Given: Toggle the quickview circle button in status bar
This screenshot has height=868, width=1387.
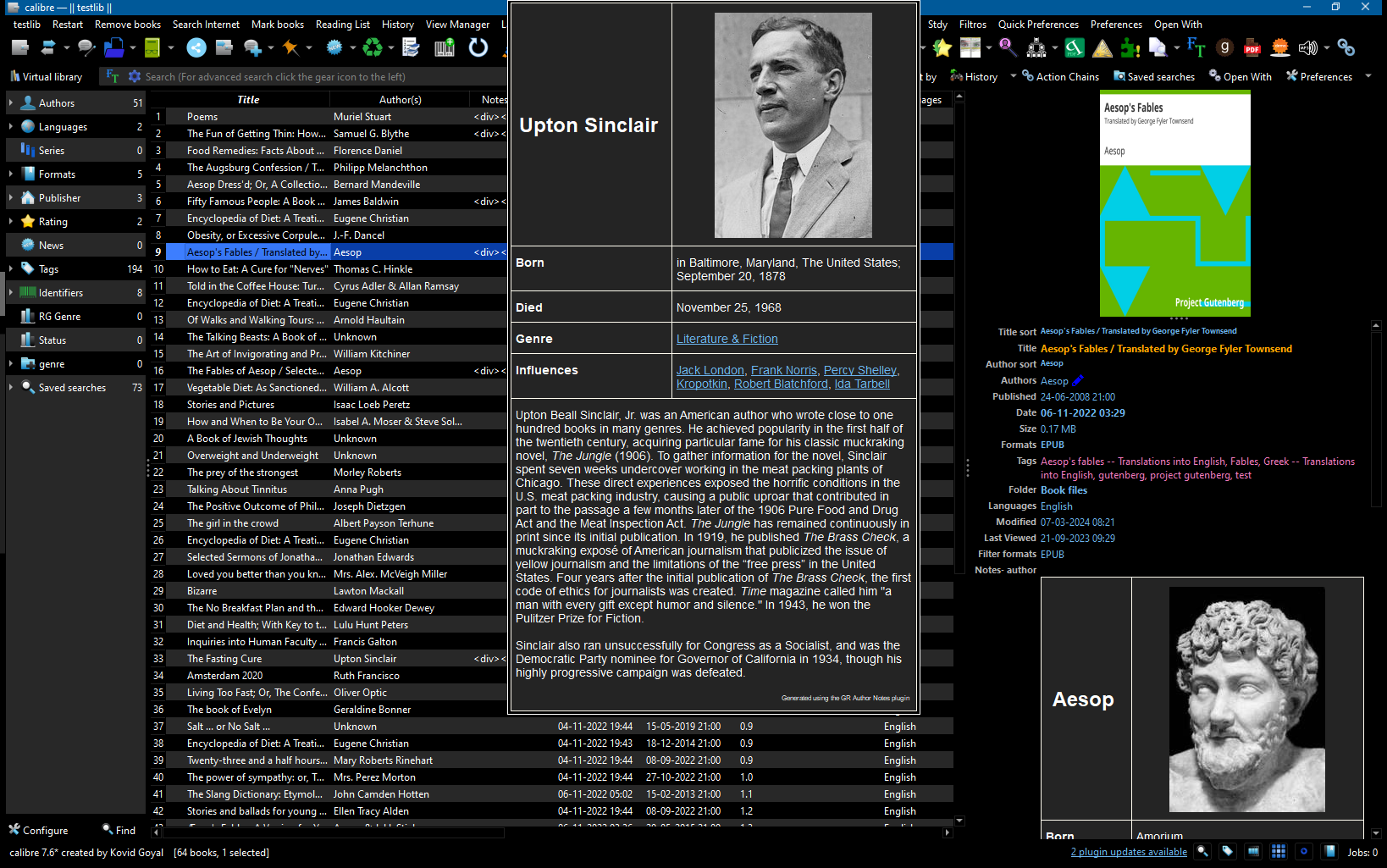Looking at the screenshot, I should [x=1304, y=852].
